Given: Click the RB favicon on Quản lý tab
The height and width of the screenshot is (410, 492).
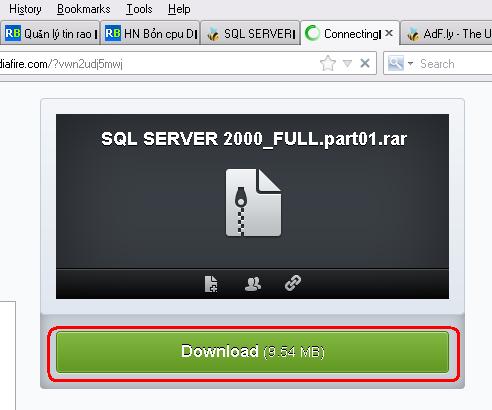Looking at the screenshot, I should 13,33.
